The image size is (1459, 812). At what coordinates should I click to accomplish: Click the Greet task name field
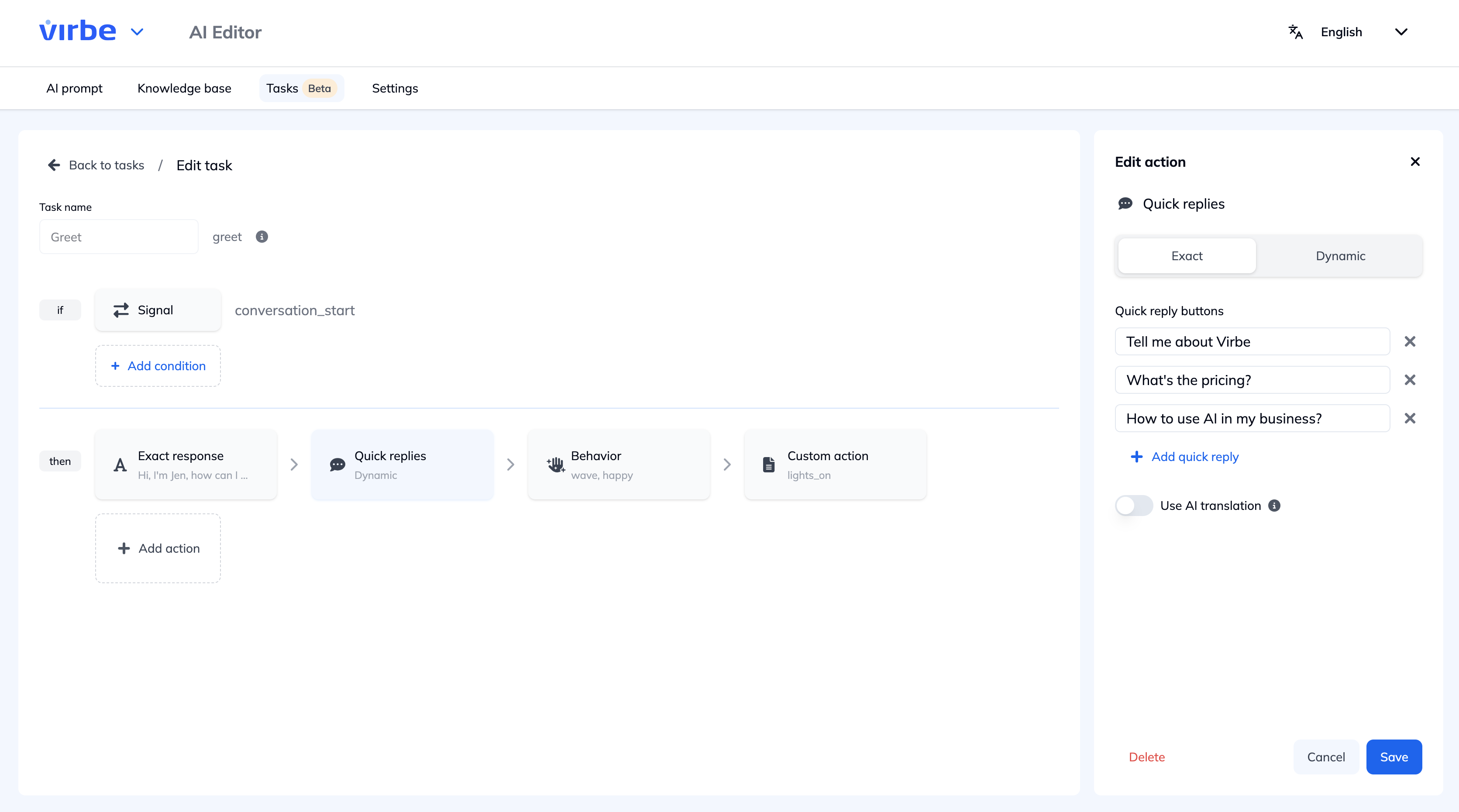(118, 237)
